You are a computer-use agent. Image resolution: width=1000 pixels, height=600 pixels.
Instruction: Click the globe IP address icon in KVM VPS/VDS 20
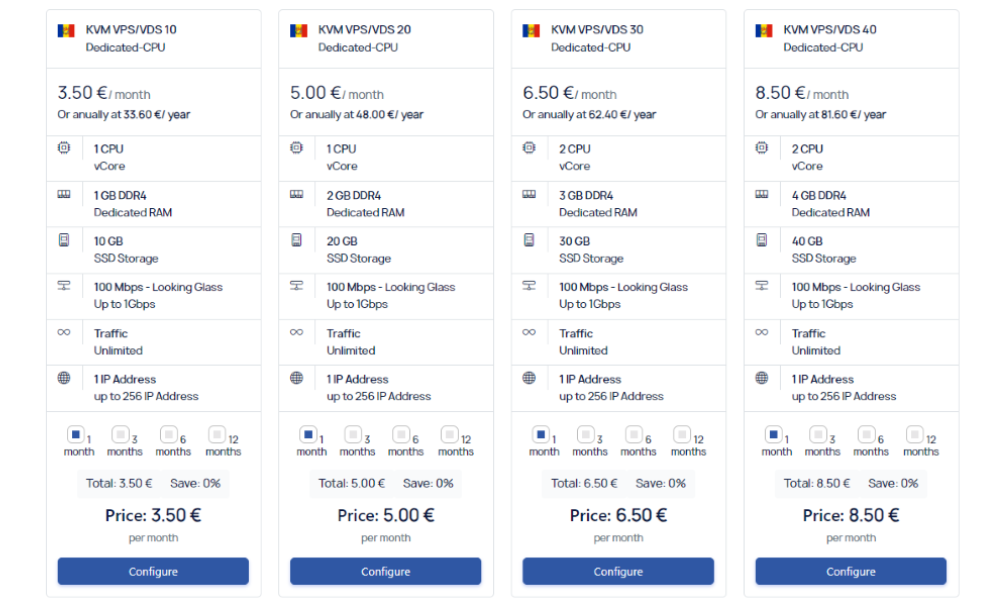coord(297,378)
